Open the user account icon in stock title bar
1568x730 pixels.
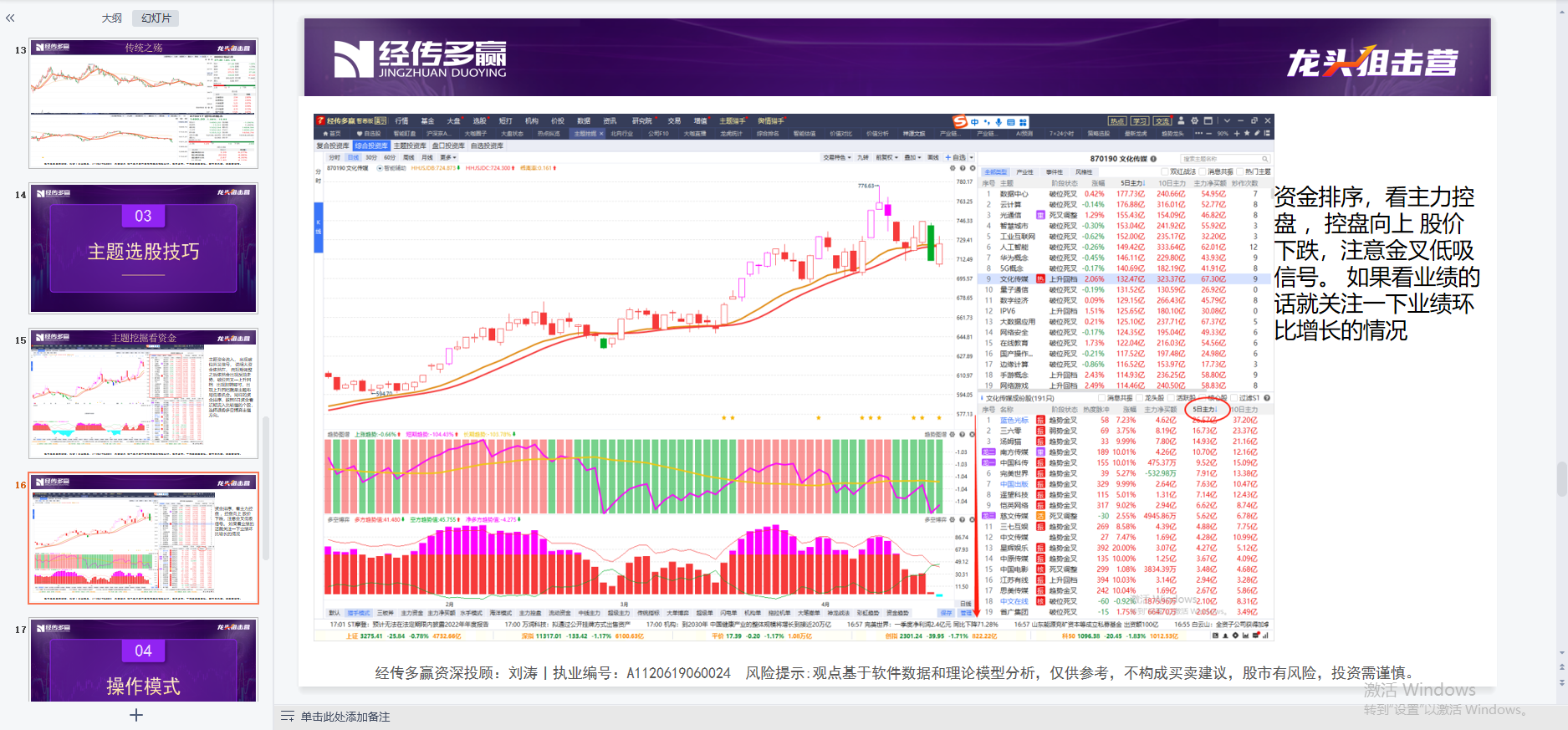(1181, 121)
